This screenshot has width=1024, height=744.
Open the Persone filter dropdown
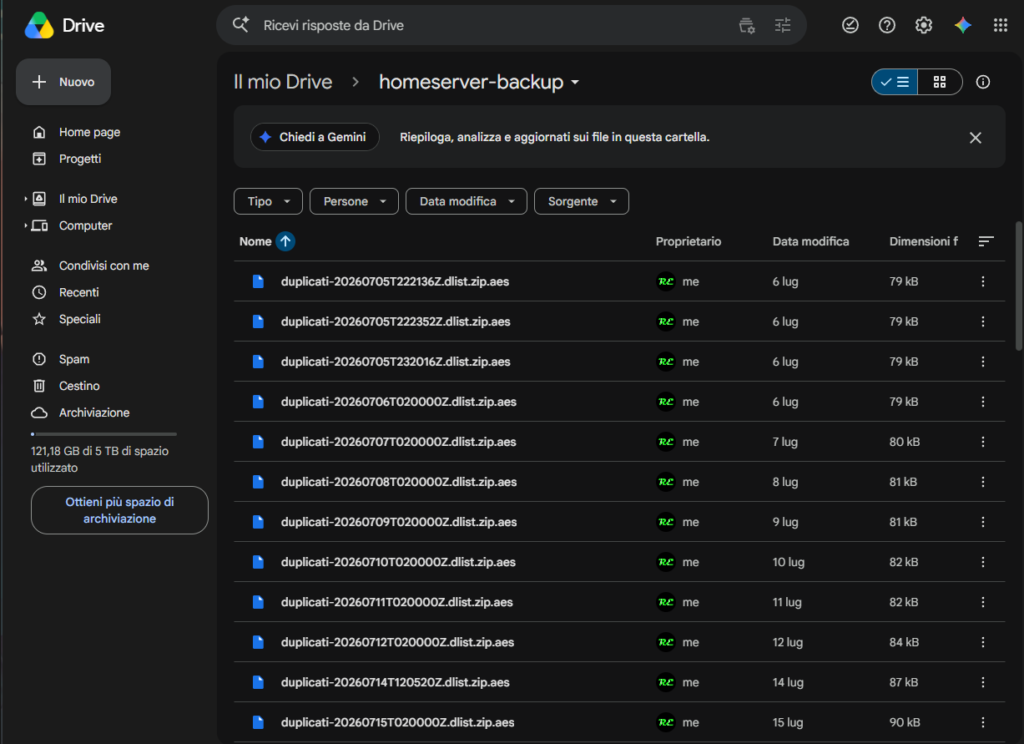[354, 201]
